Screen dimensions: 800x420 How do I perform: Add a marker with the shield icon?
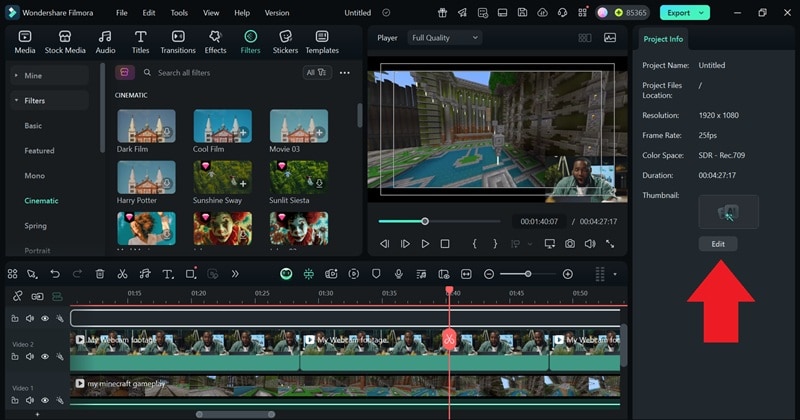pos(376,274)
